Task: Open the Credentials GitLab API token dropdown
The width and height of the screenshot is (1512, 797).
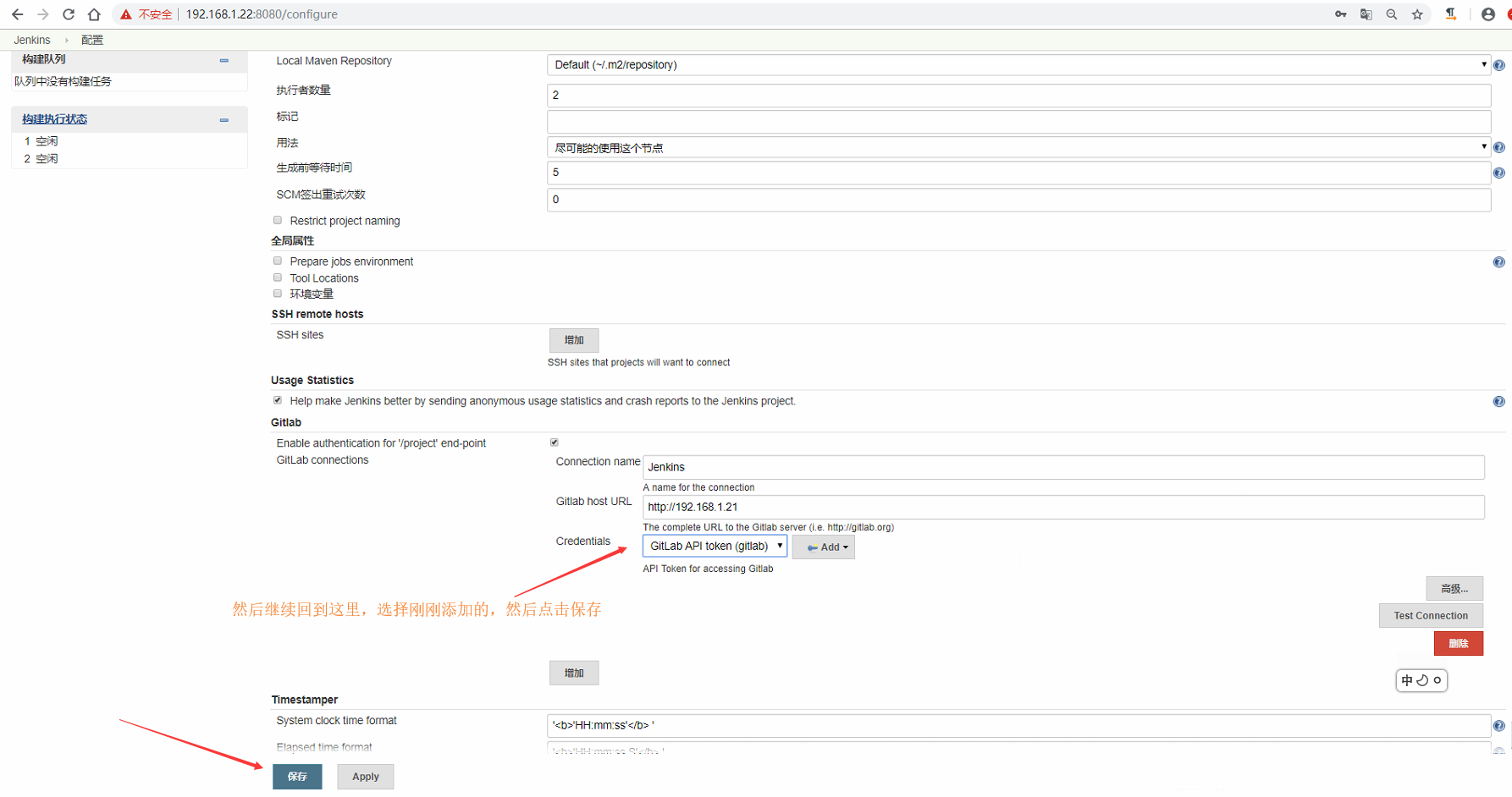Action: coord(715,546)
